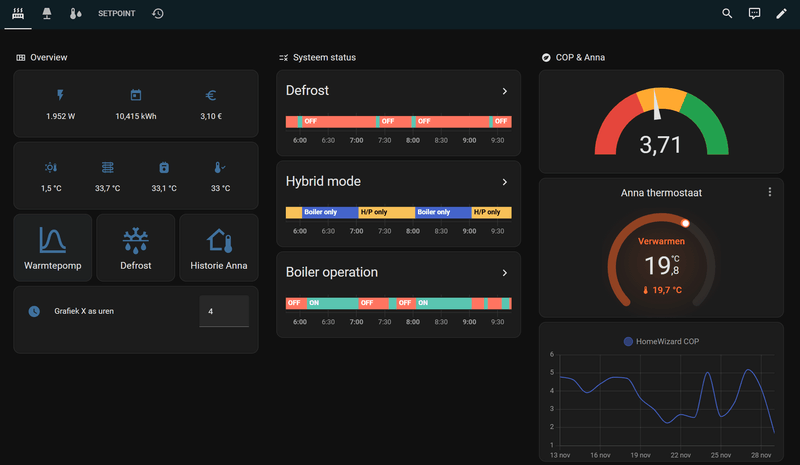Open the Historie Anna button
Image resolution: width=800 pixels, height=465 pixels.
click(x=219, y=248)
